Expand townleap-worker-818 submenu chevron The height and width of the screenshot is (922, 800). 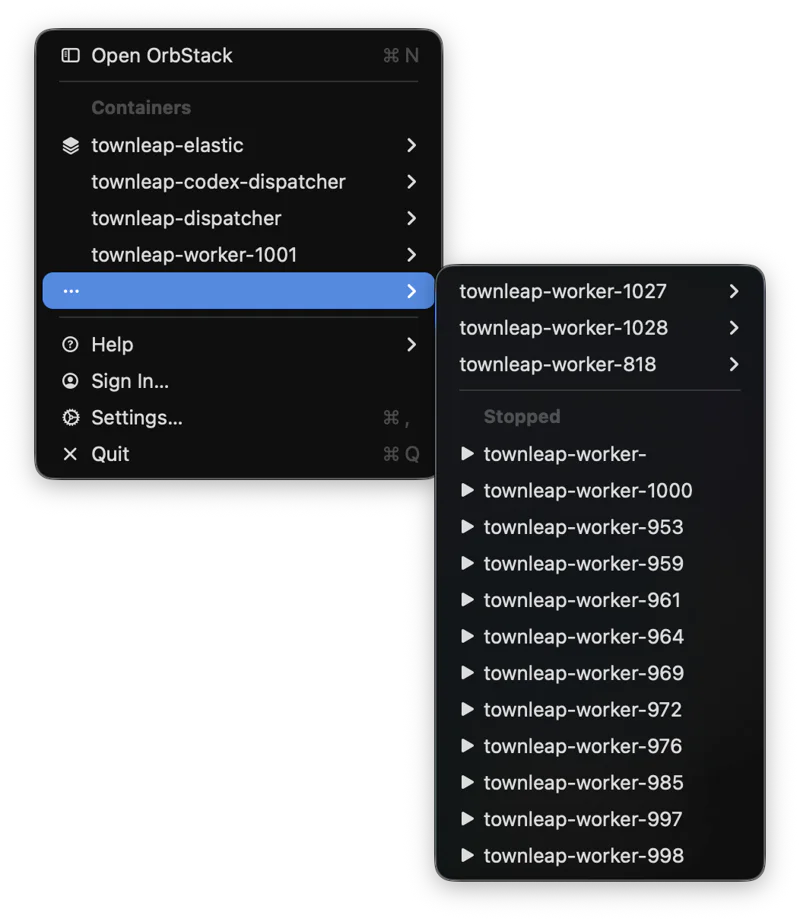pos(734,364)
